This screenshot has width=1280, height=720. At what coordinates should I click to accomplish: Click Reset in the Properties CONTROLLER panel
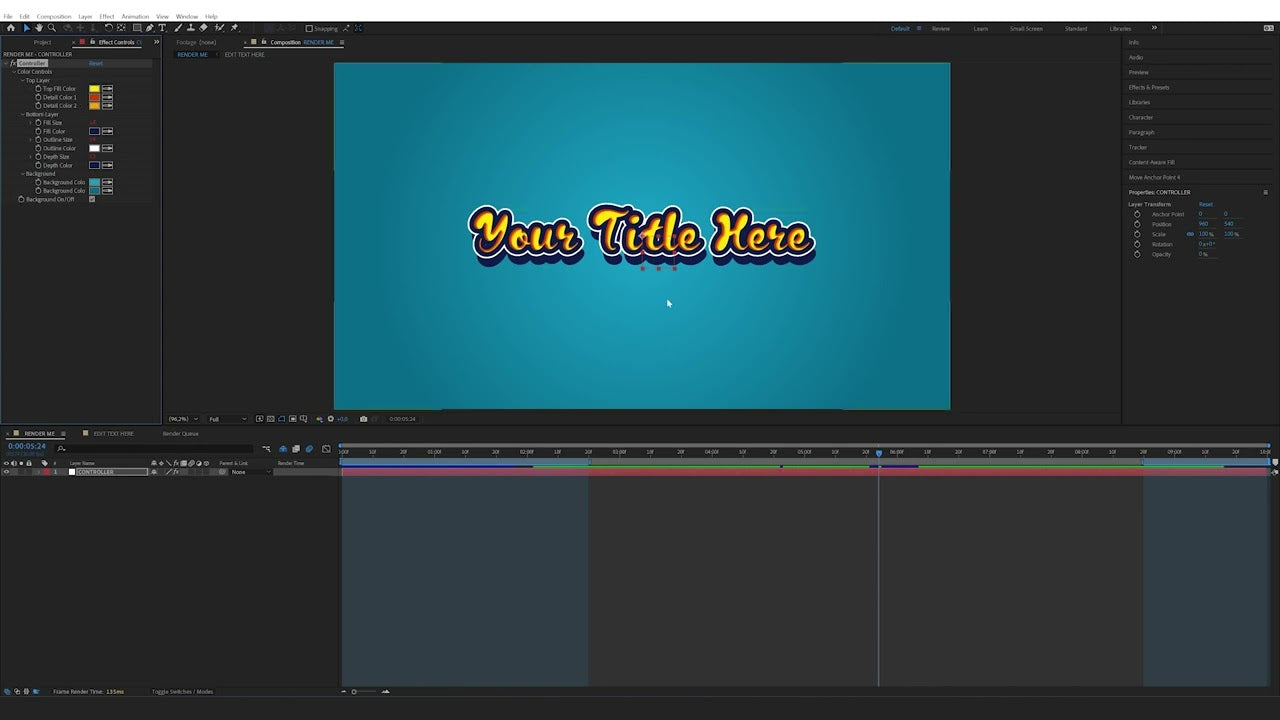(x=1205, y=204)
